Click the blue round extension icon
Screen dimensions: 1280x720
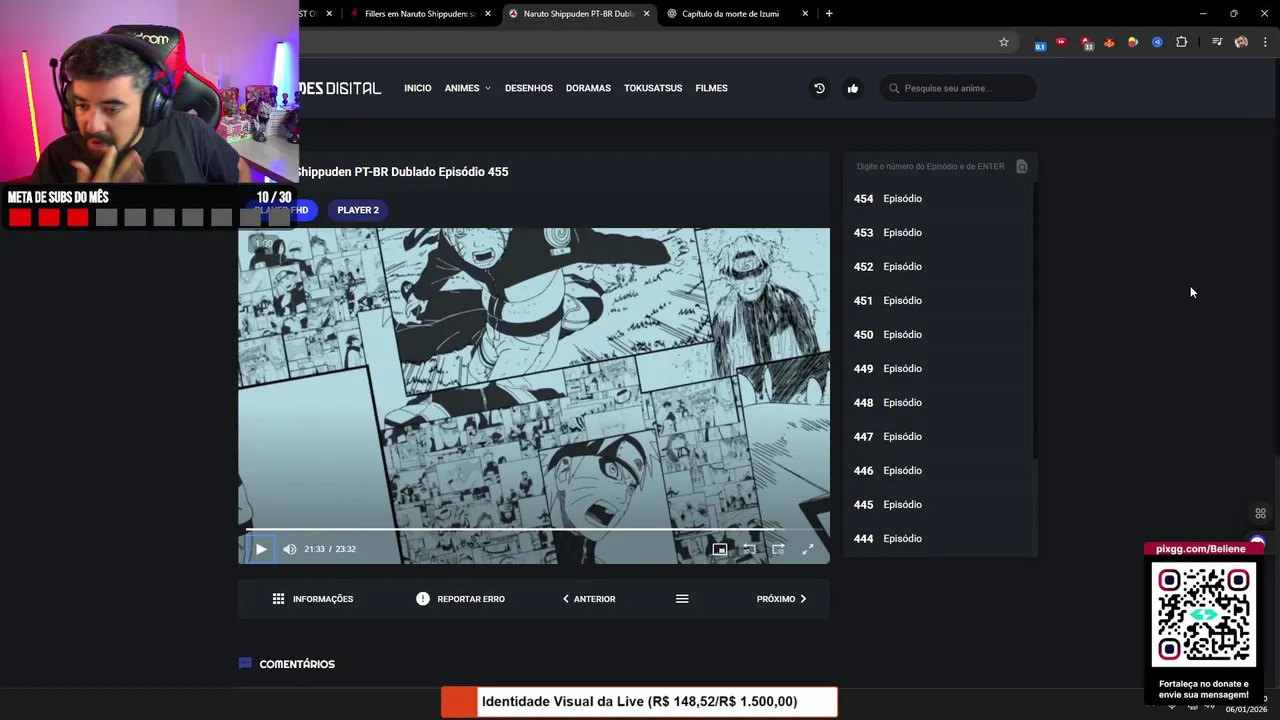pos(1157,42)
